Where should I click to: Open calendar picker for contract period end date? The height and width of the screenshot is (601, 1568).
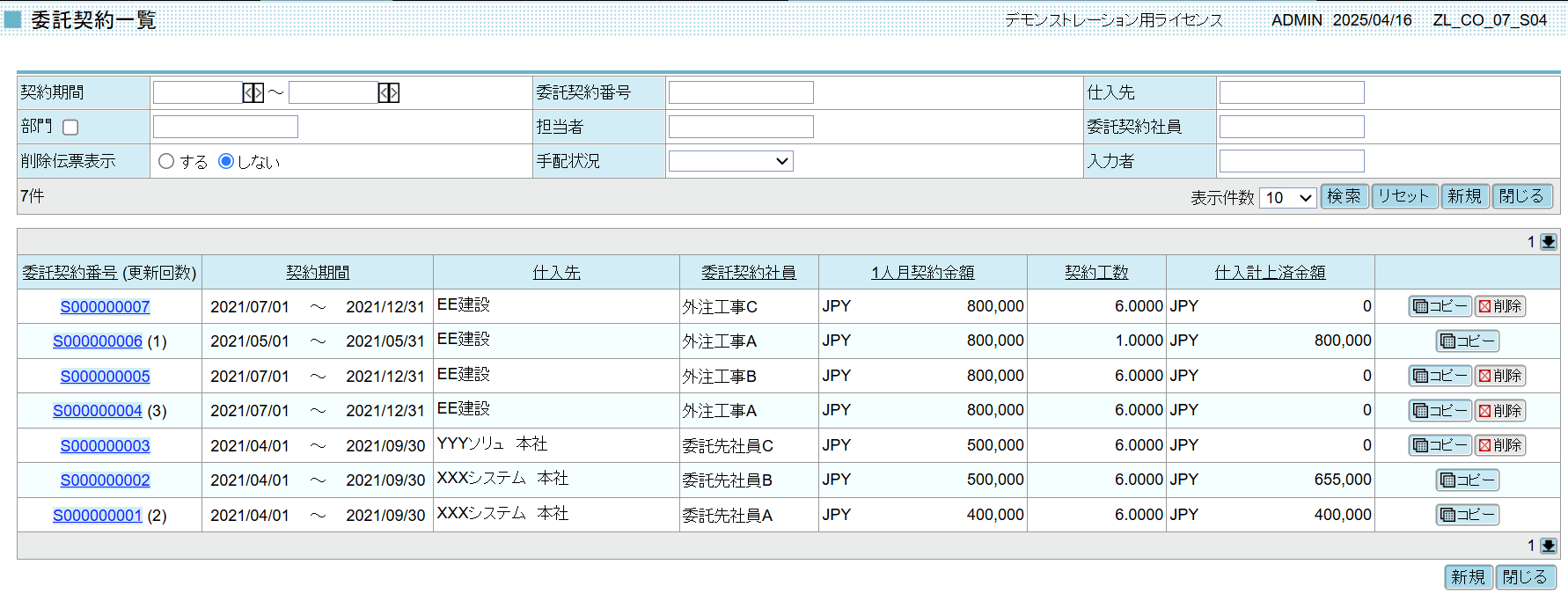point(389,92)
